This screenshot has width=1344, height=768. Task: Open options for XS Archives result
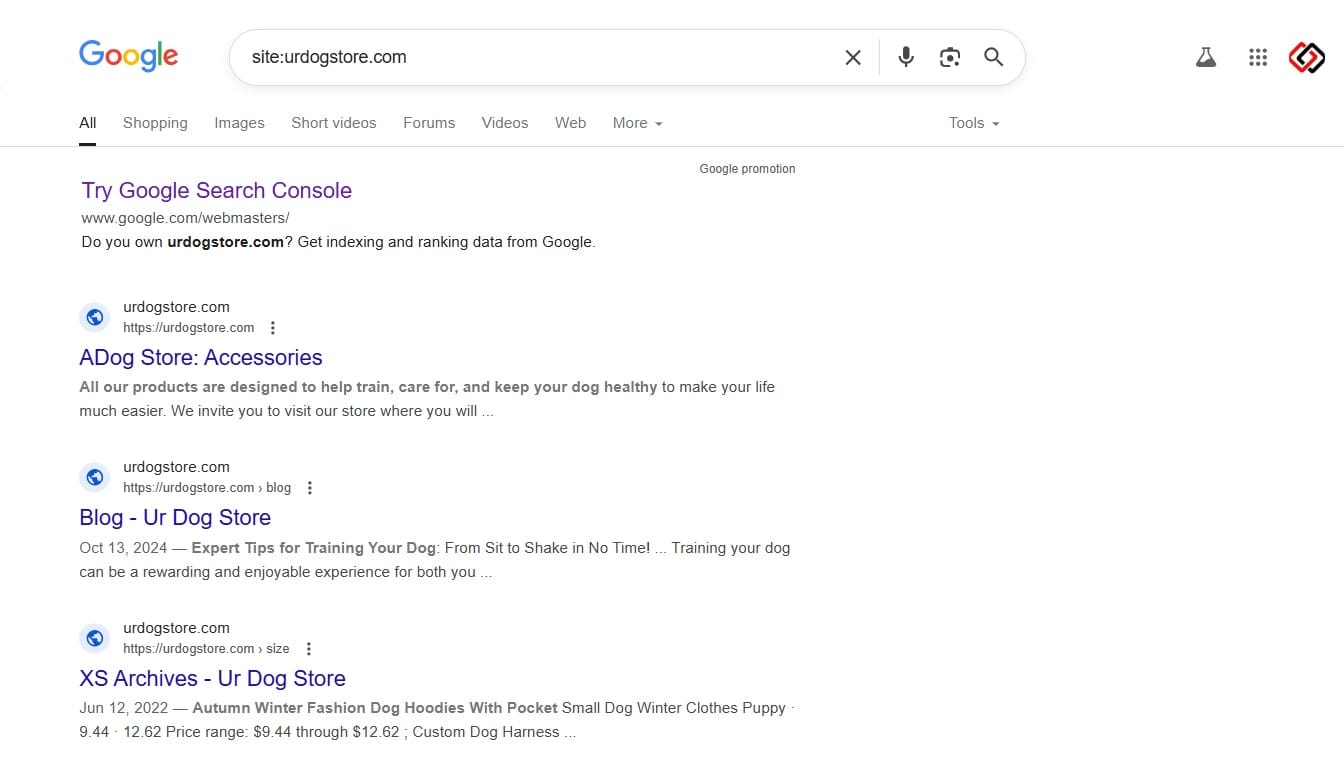[x=309, y=649]
